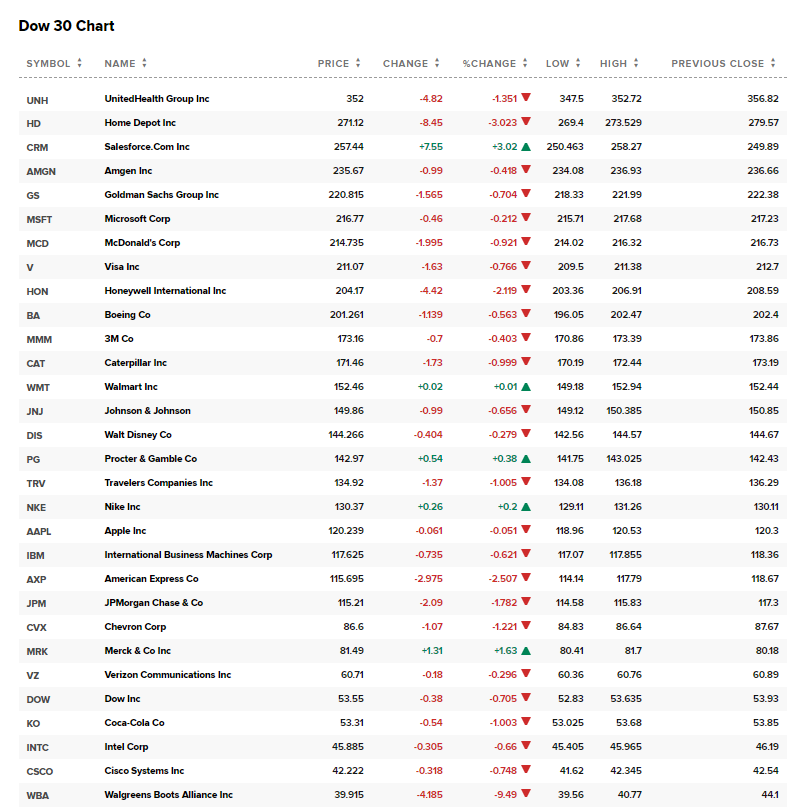The image size is (798, 809).
Task: Open the UNH ticker symbol
Action: click(37, 100)
